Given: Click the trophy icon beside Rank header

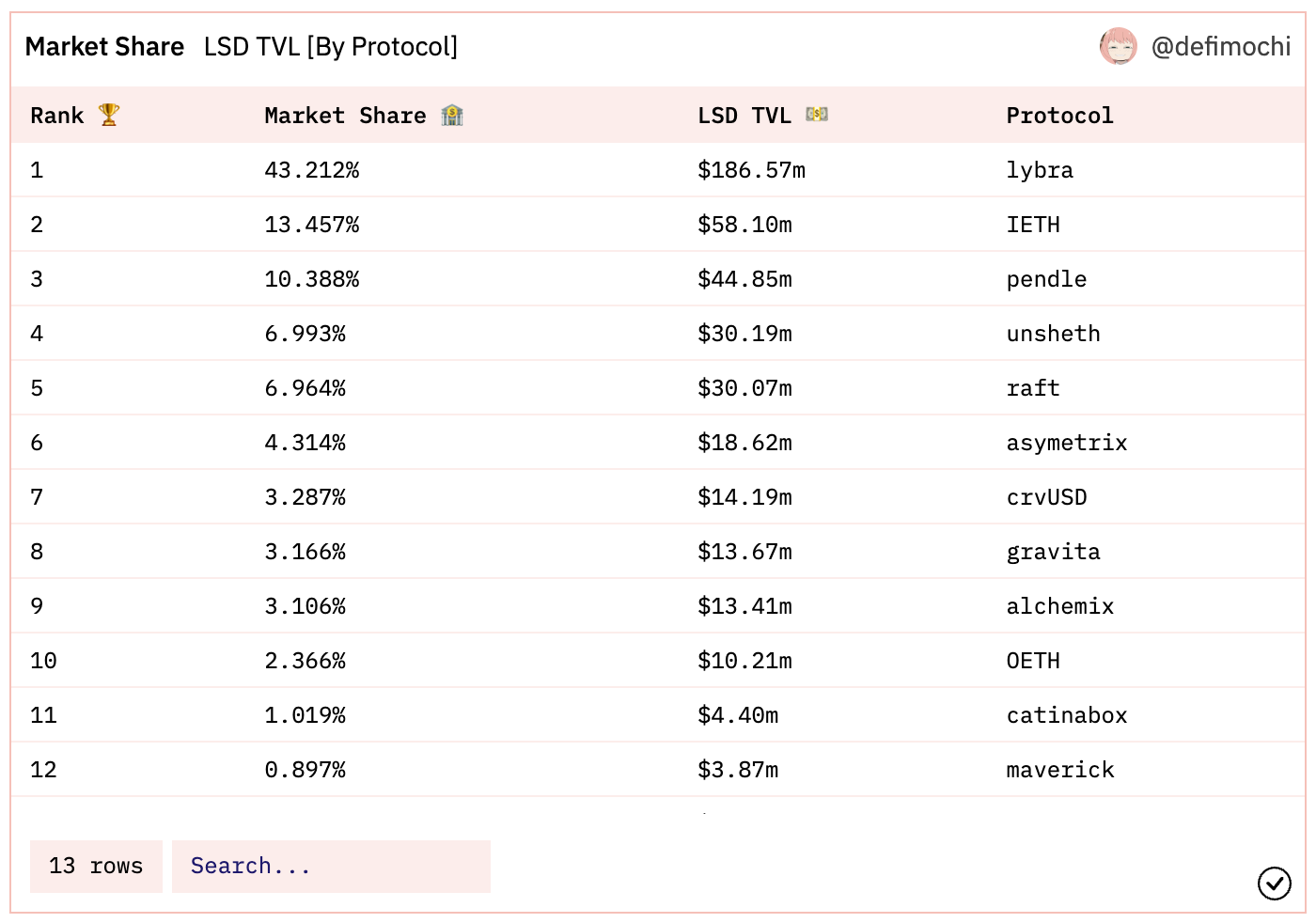Looking at the screenshot, I should 108,115.
